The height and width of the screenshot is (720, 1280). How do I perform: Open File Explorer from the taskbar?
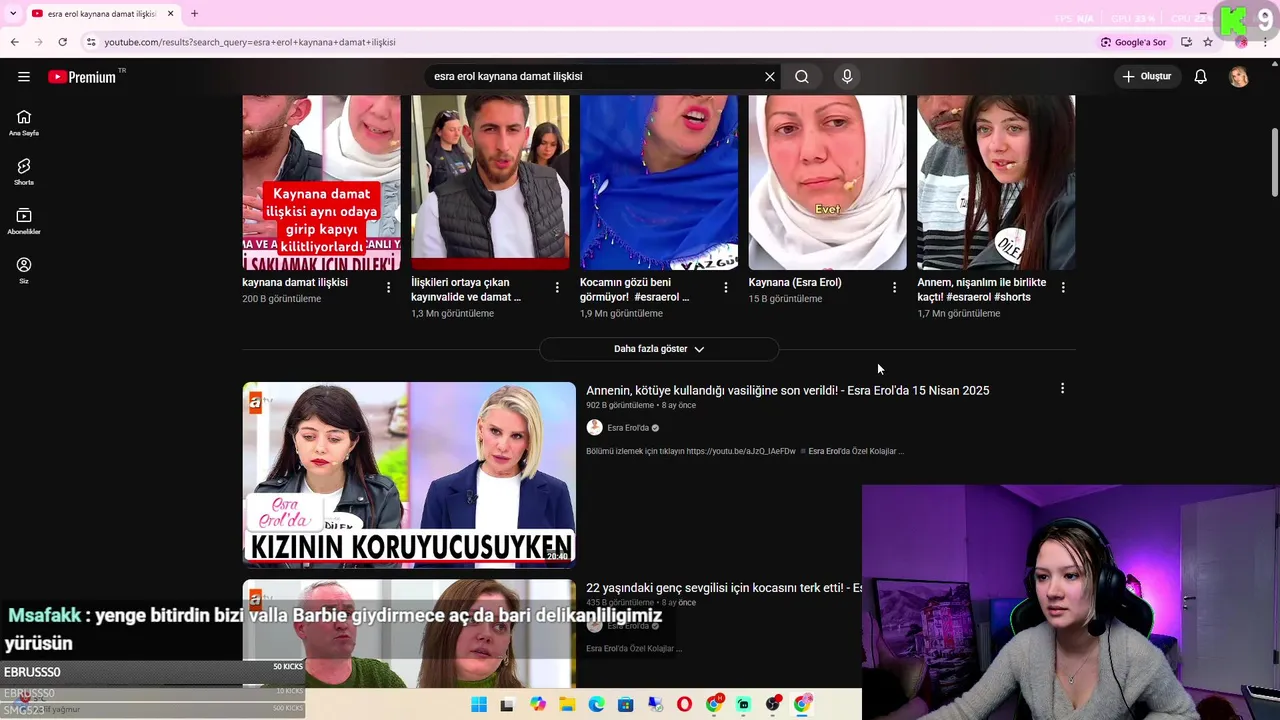coord(567,705)
